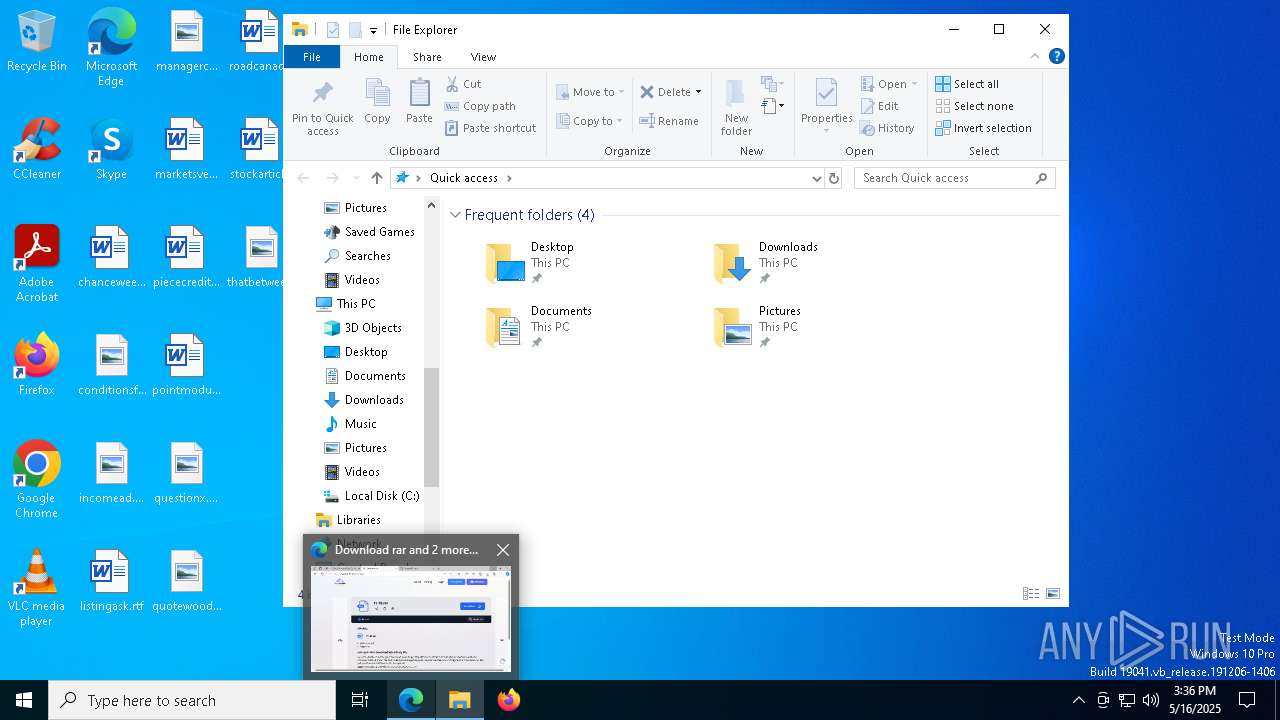The height and width of the screenshot is (720, 1280).
Task: Collapse the ribbon with chevron
Action: coord(1035,56)
